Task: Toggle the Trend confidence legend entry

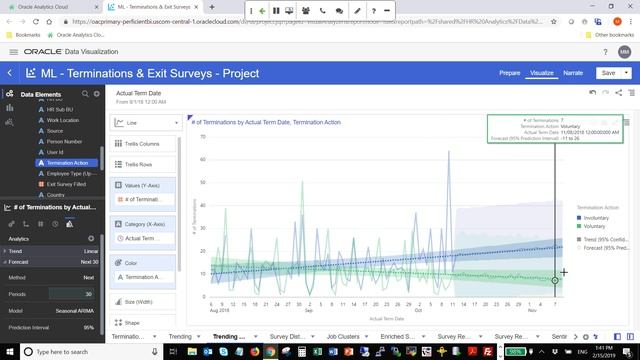Action: click(x=602, y=240)
